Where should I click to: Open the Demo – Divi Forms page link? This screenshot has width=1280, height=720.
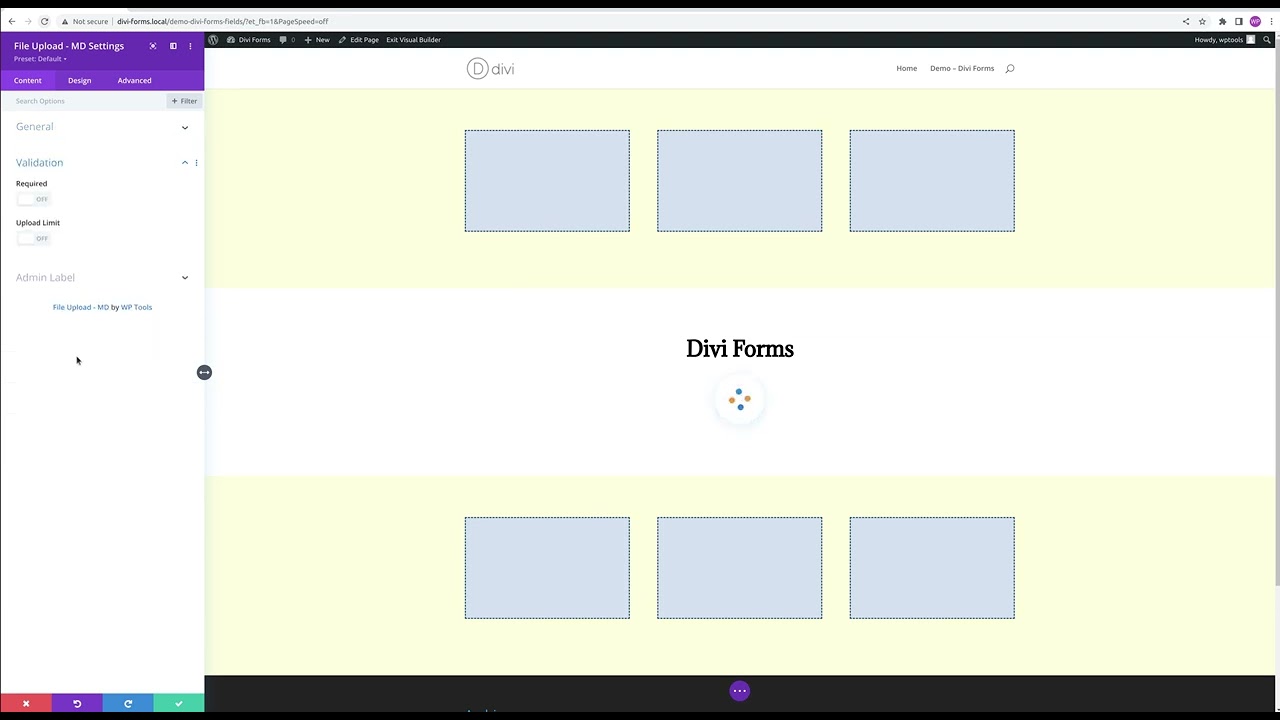coord(962,68)
